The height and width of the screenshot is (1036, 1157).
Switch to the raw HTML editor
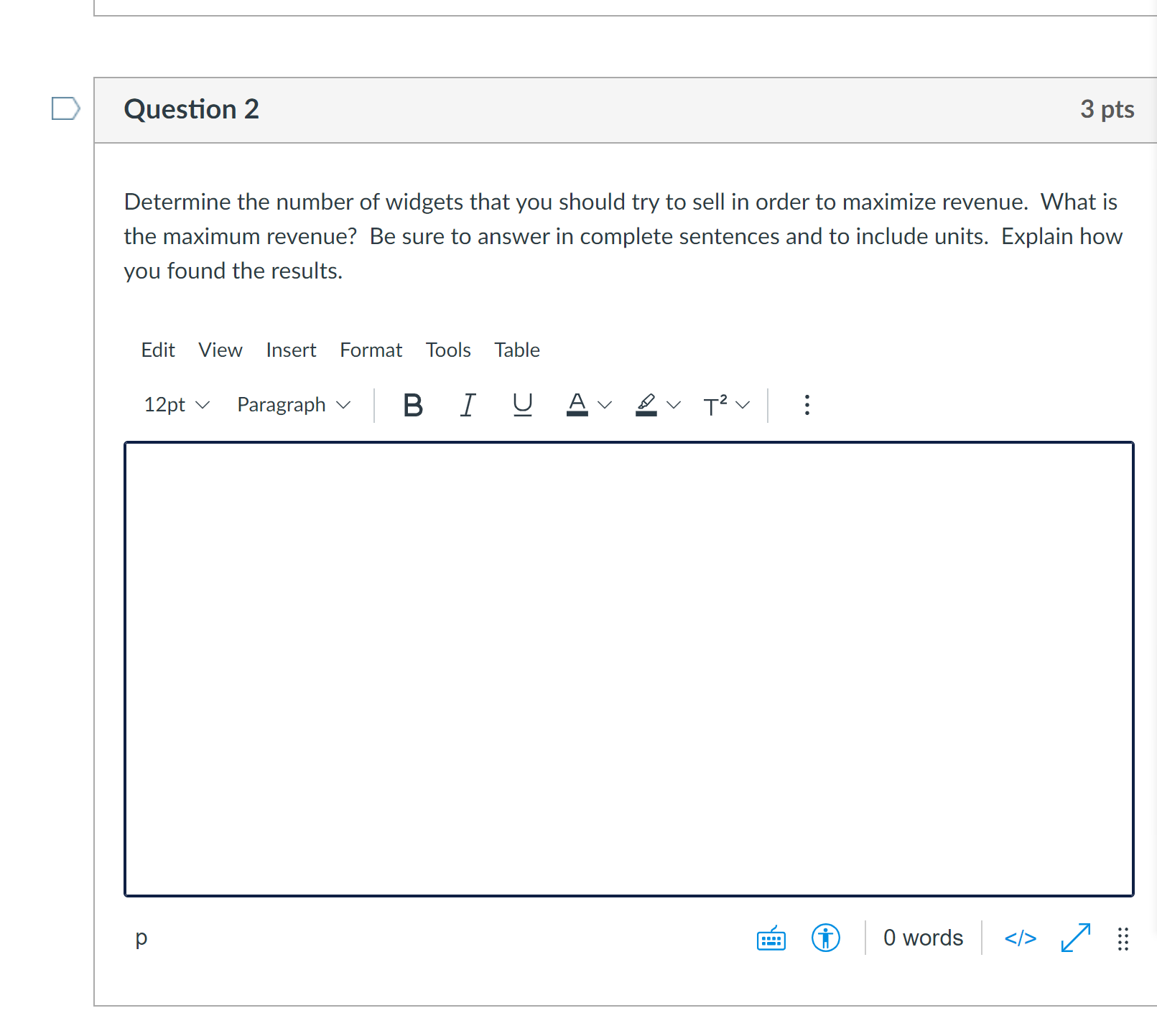(x=1021, y=938)
